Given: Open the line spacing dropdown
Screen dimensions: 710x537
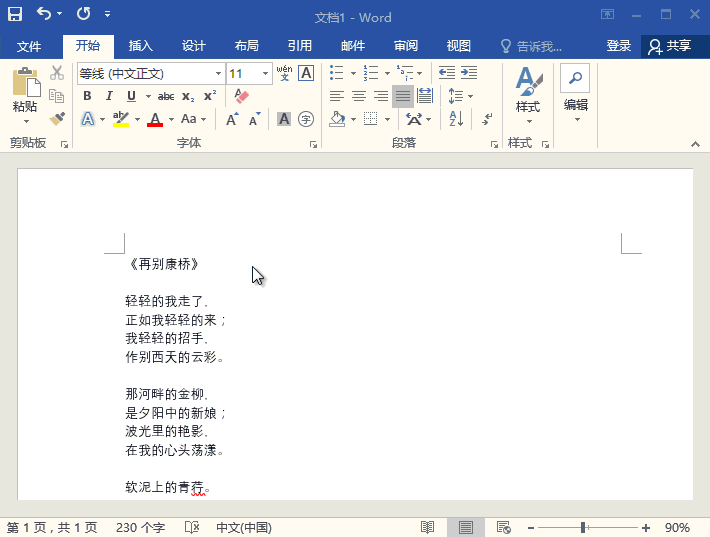Looking at the screenshot, I should (470, 96).
